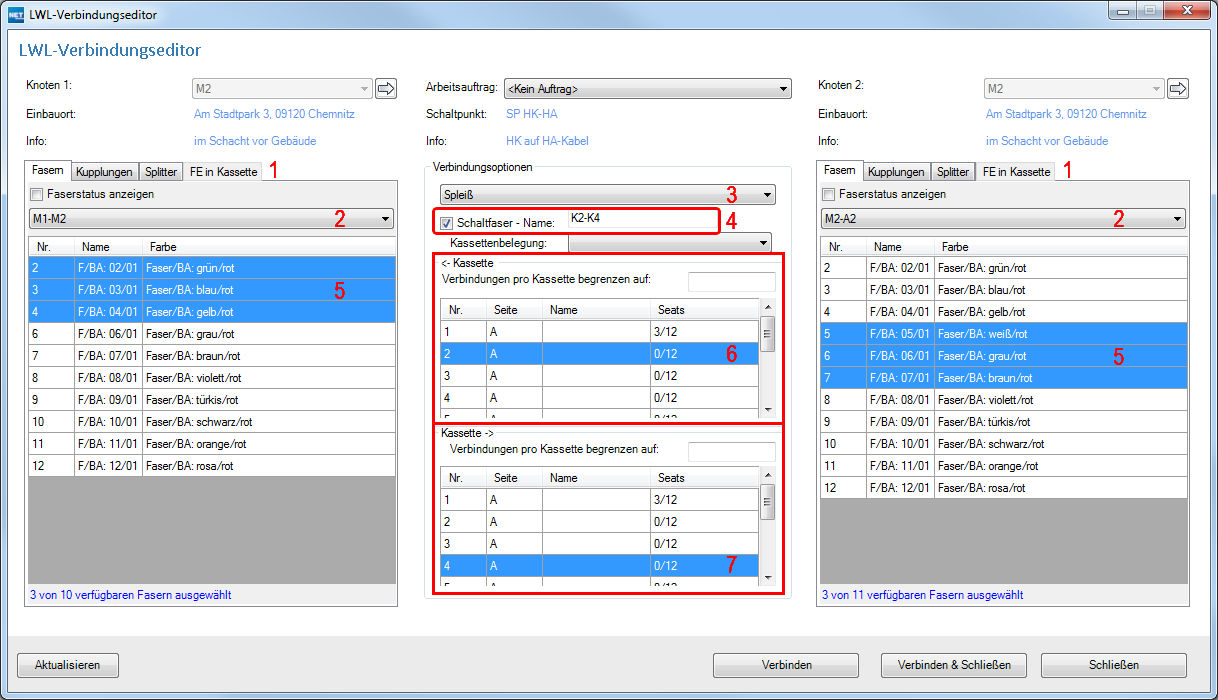Click the lower Kassette limit input field
The height and width of the screenshot is (700, 1218).
(731, 452)
